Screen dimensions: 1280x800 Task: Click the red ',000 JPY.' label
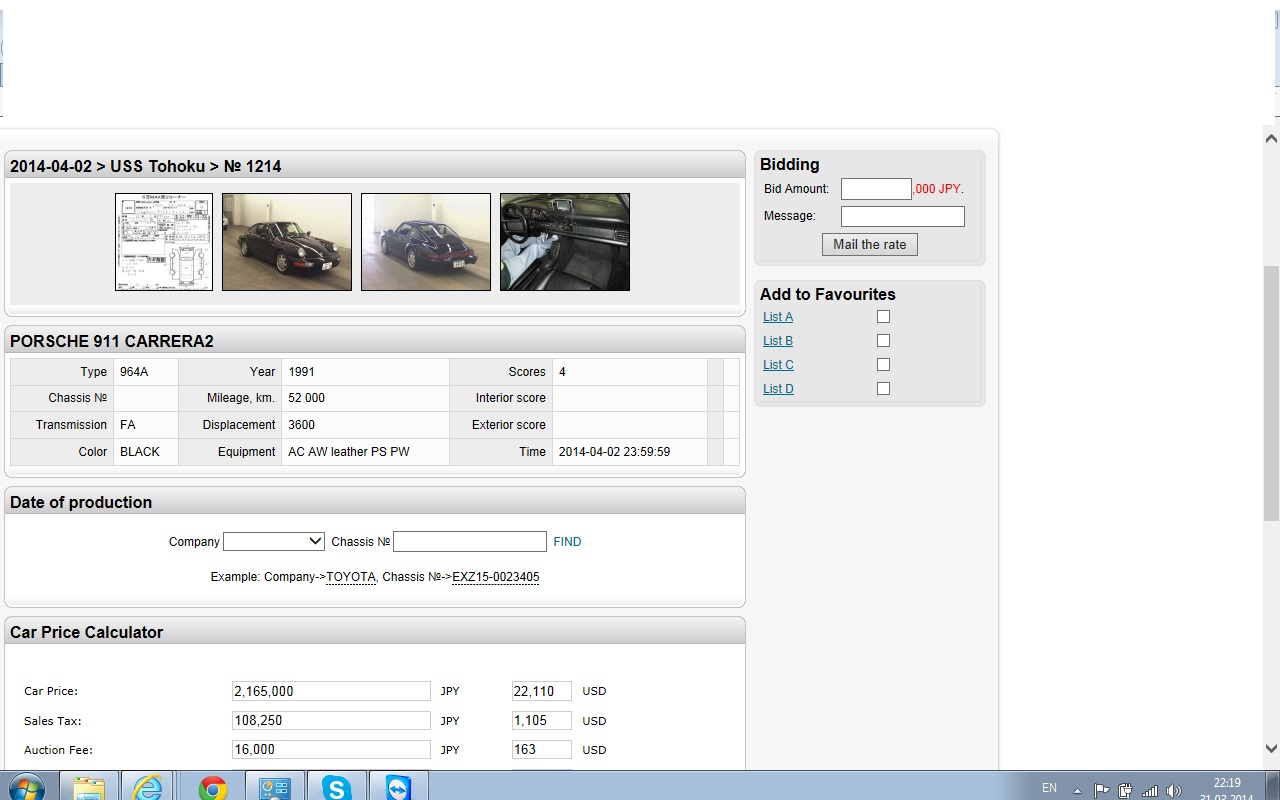(939, 189)
